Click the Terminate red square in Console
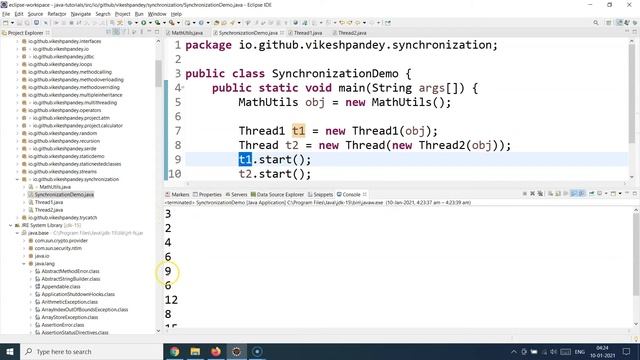The width and height of the screenshot is (640, 360). click(x=525, y=193)
